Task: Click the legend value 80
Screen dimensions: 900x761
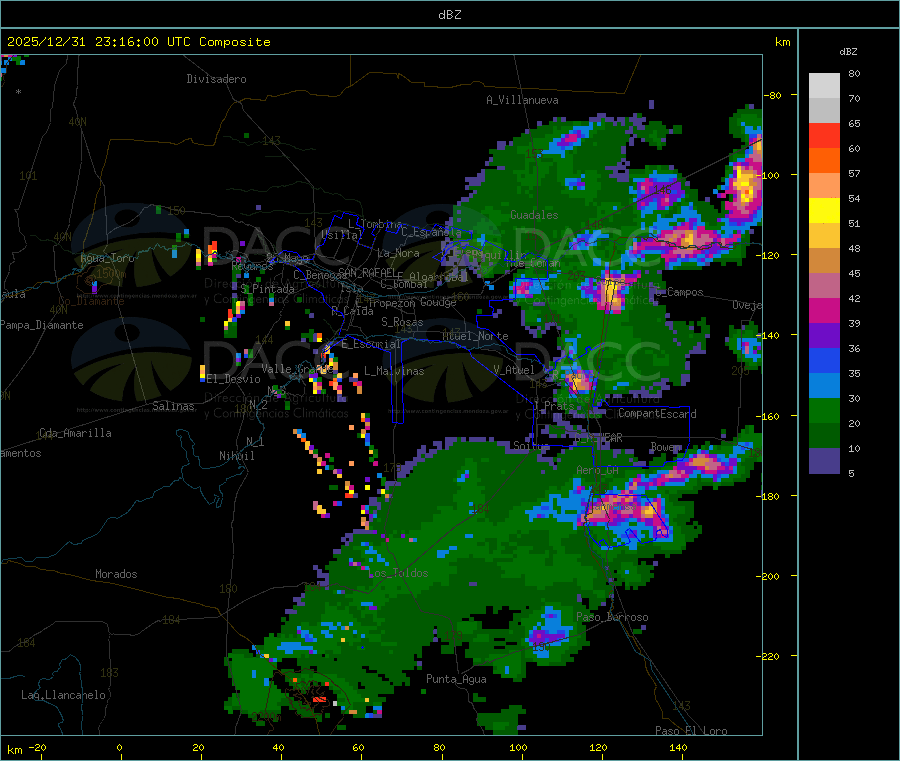Action: 854,73
